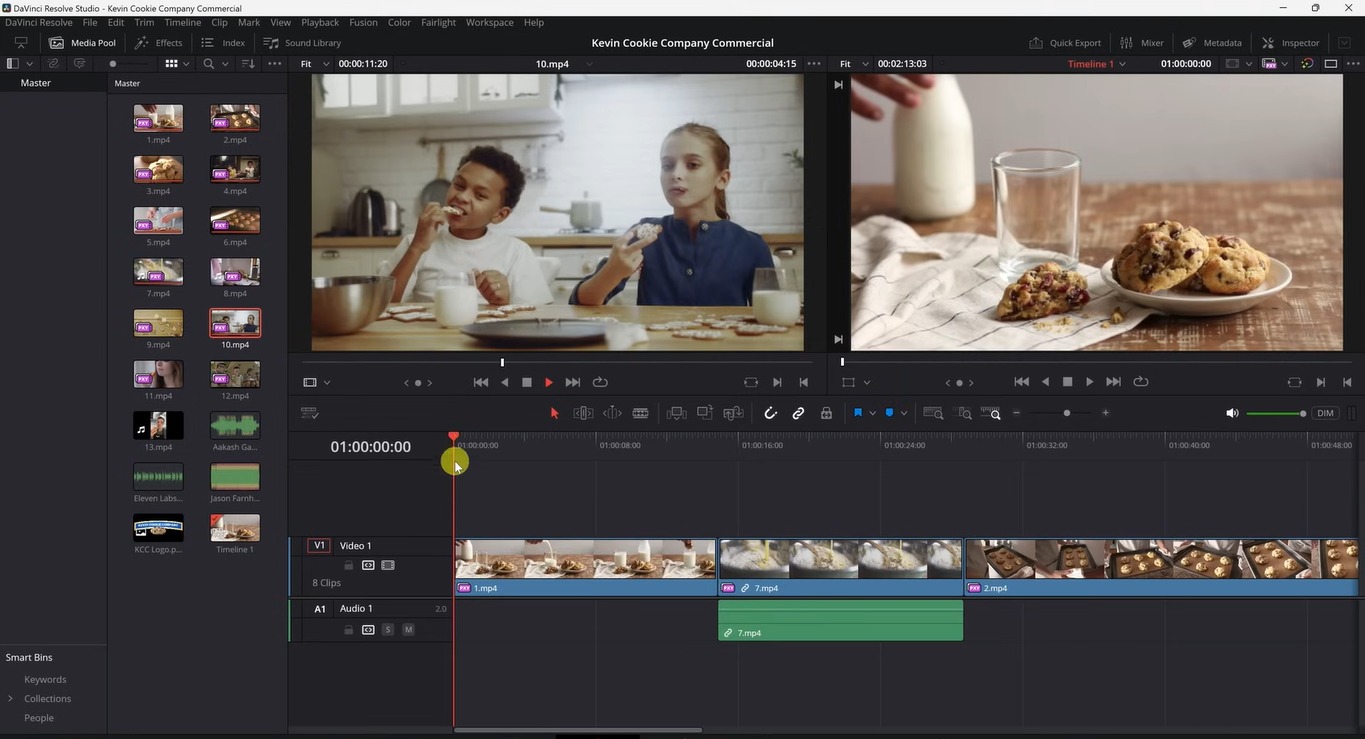Select the 9.mp4 thumbnail in media pool
The height and width of the screenshot is (739, 1365).
coord(158,323)
